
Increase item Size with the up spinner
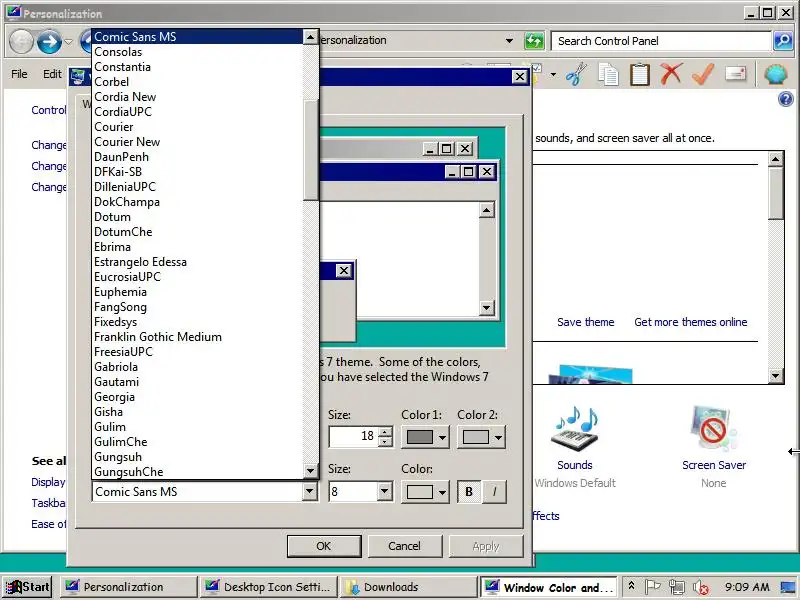(386, 431)
